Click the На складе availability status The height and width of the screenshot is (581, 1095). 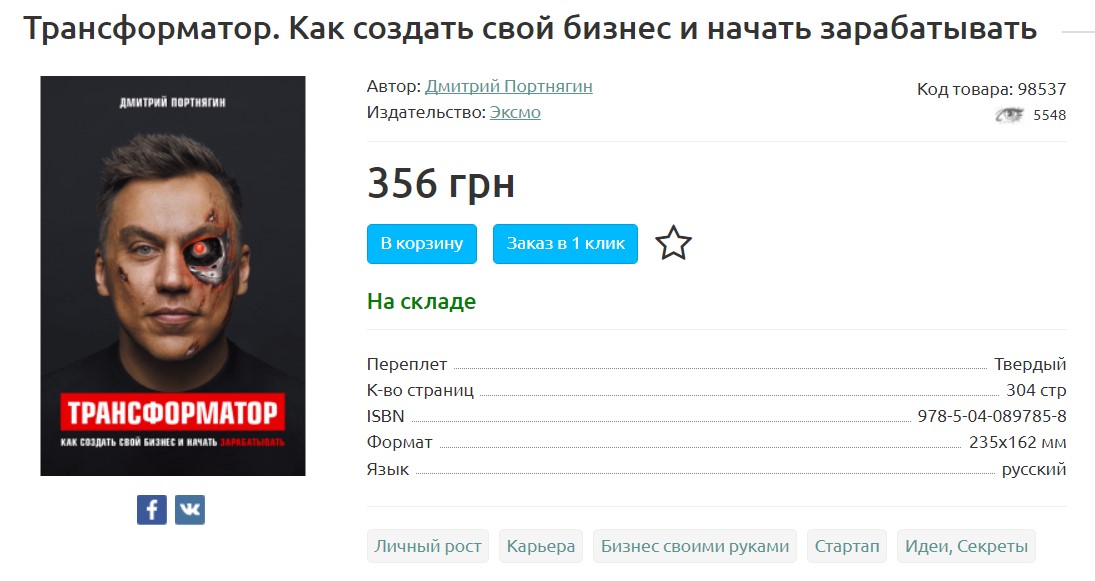[421, 302]
